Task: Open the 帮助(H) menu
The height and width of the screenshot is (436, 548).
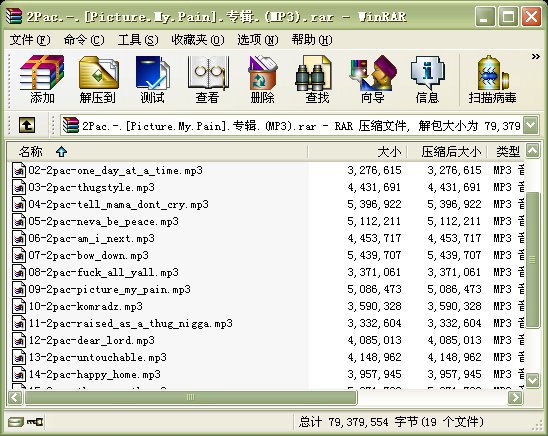Action: [x=312, y=40]
